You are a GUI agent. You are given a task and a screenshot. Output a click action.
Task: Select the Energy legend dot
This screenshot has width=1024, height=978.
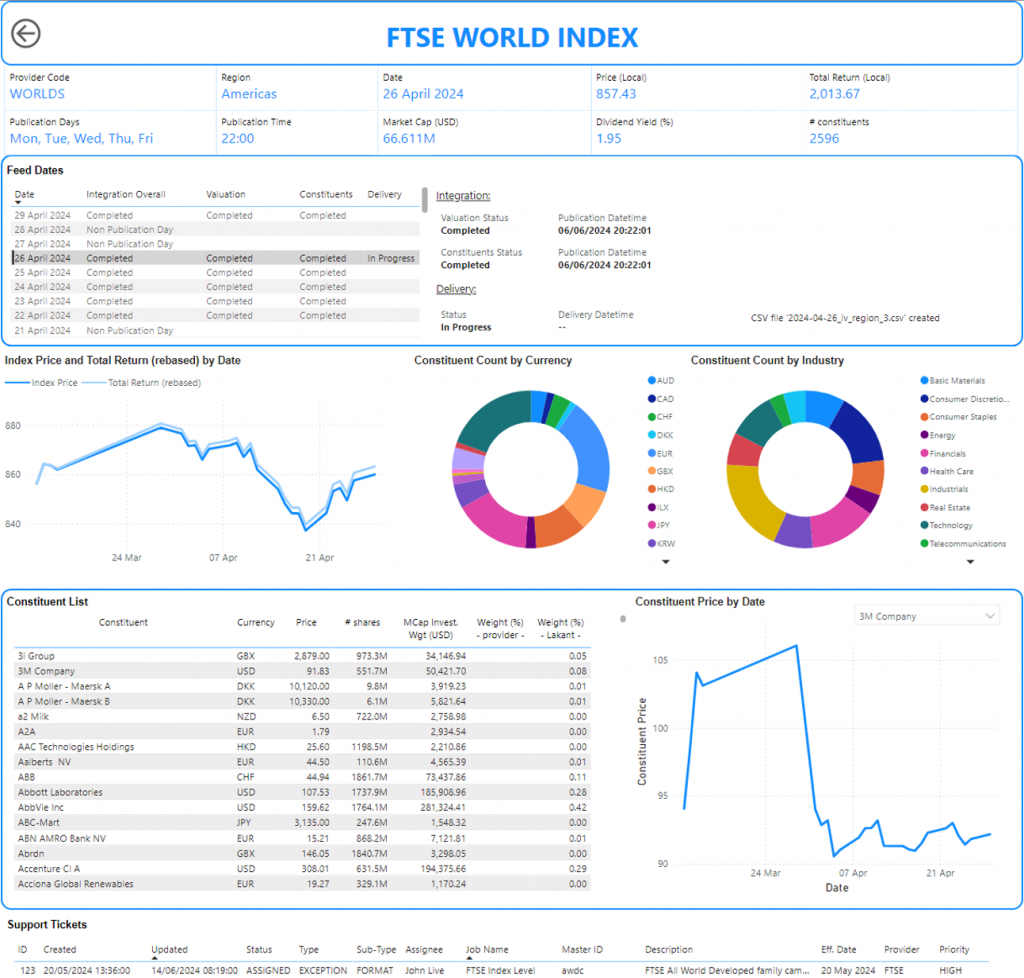[x=924, y=435]
